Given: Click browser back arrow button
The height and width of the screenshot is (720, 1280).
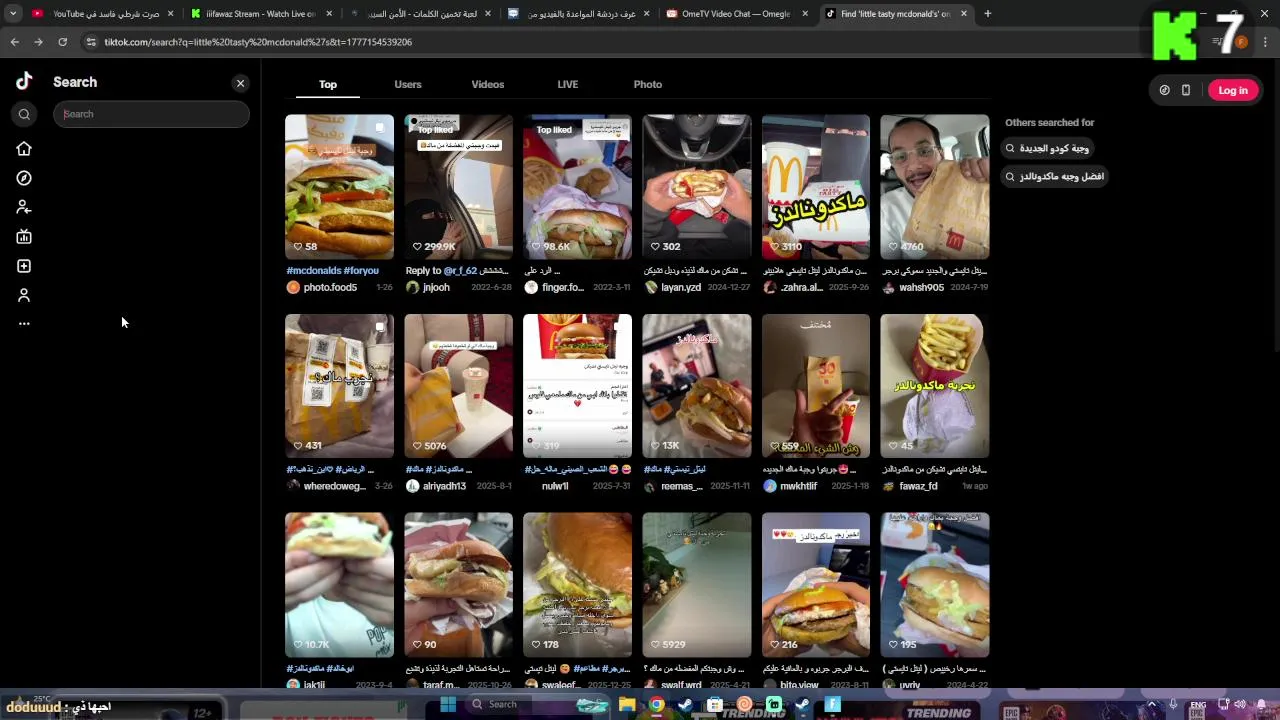Looking at the screenshot, I should pyautogui.click(x=14, y=42).
